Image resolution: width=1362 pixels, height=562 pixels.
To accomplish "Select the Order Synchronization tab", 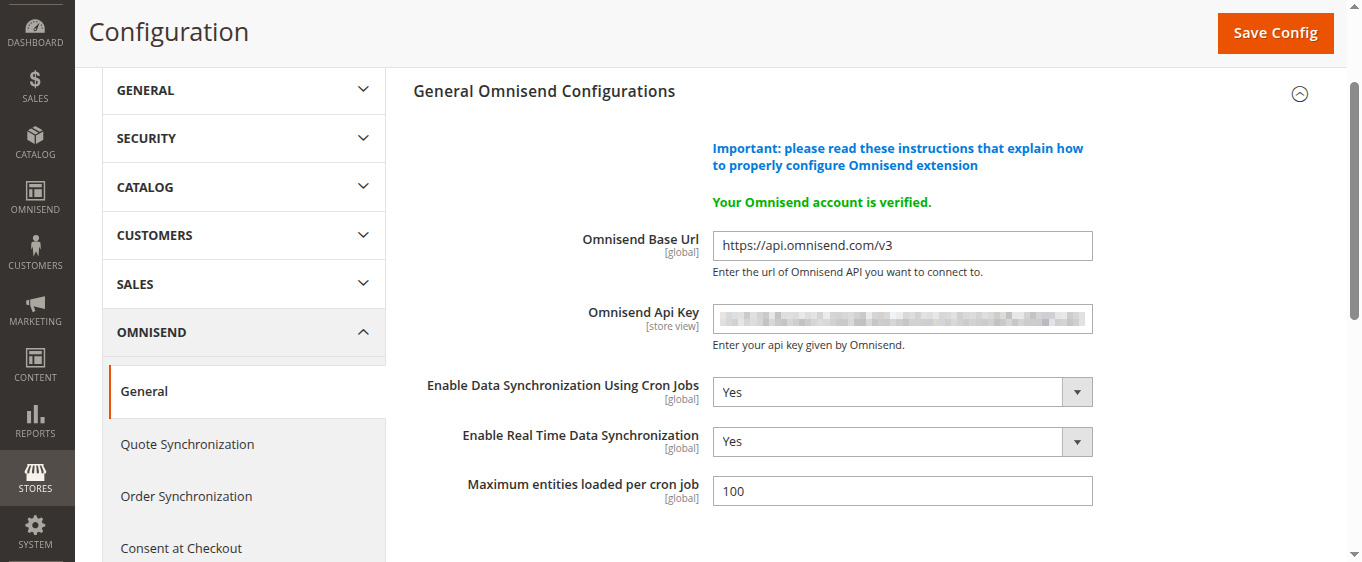I will 186,497.
